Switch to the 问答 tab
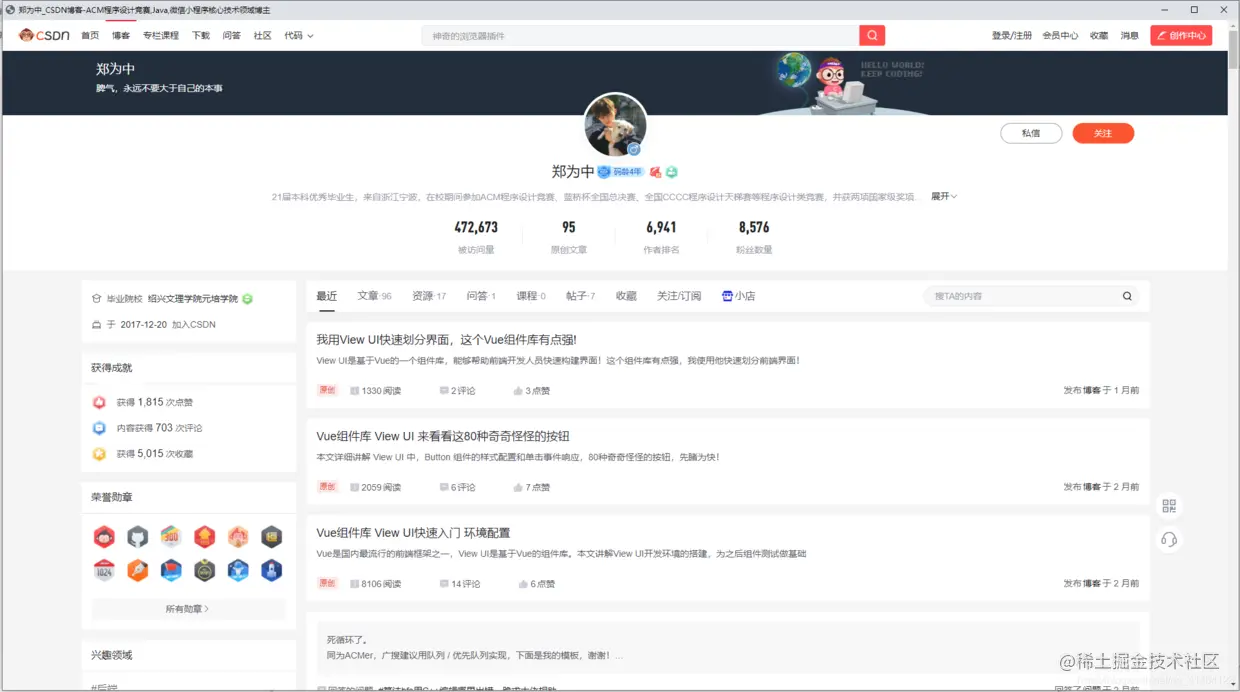This screenshot has height=692, width=1240. pyautogui.click(x=481, y=296)
